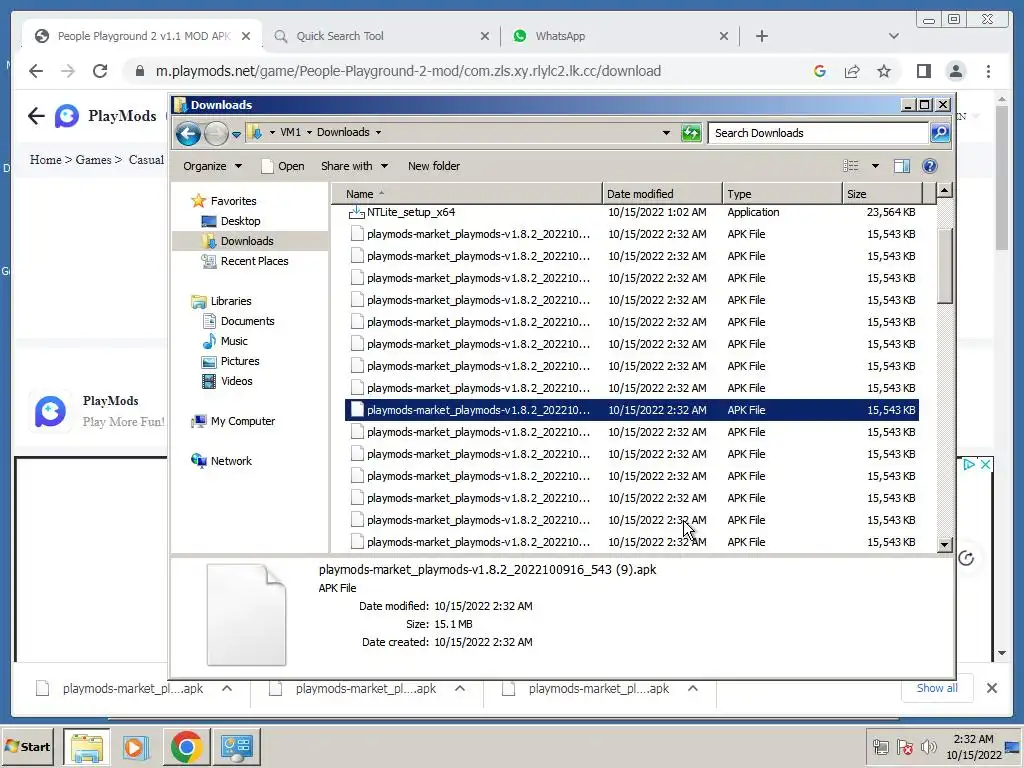Click the Chrome address bar URL
This screenshot has height=768, width=1024.
408,71
